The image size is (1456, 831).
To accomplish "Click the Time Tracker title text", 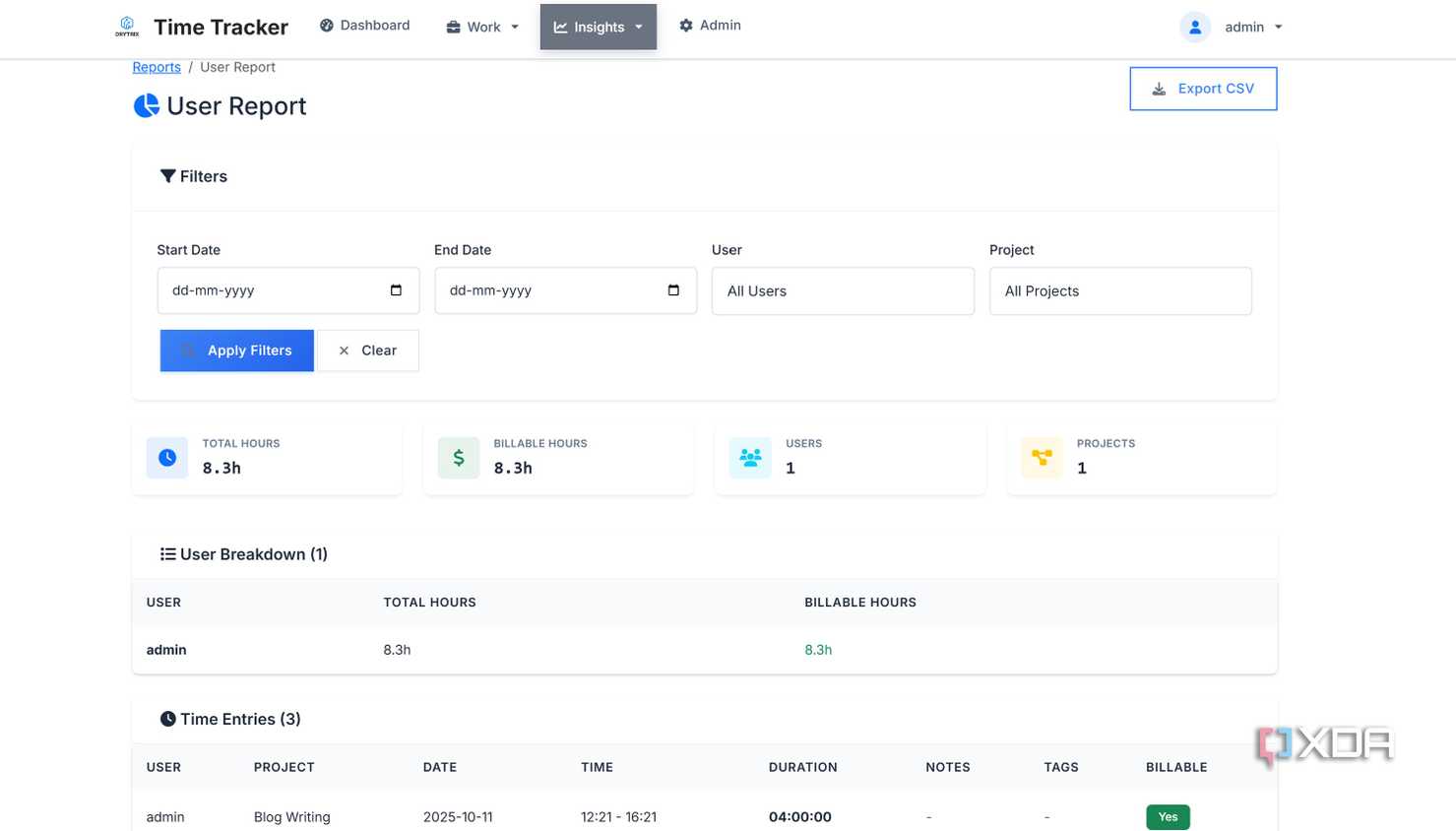I will pyautogui.click(x=222, y=27).
